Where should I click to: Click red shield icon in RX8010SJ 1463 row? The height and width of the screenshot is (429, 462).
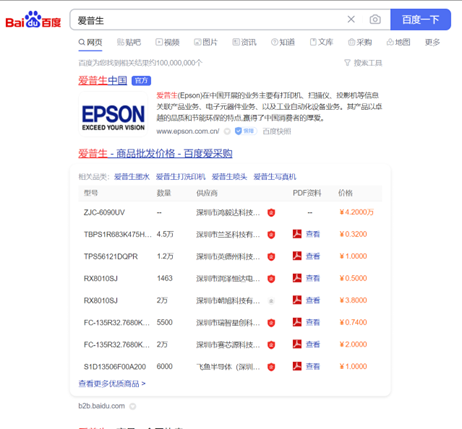tap(271, 278)
